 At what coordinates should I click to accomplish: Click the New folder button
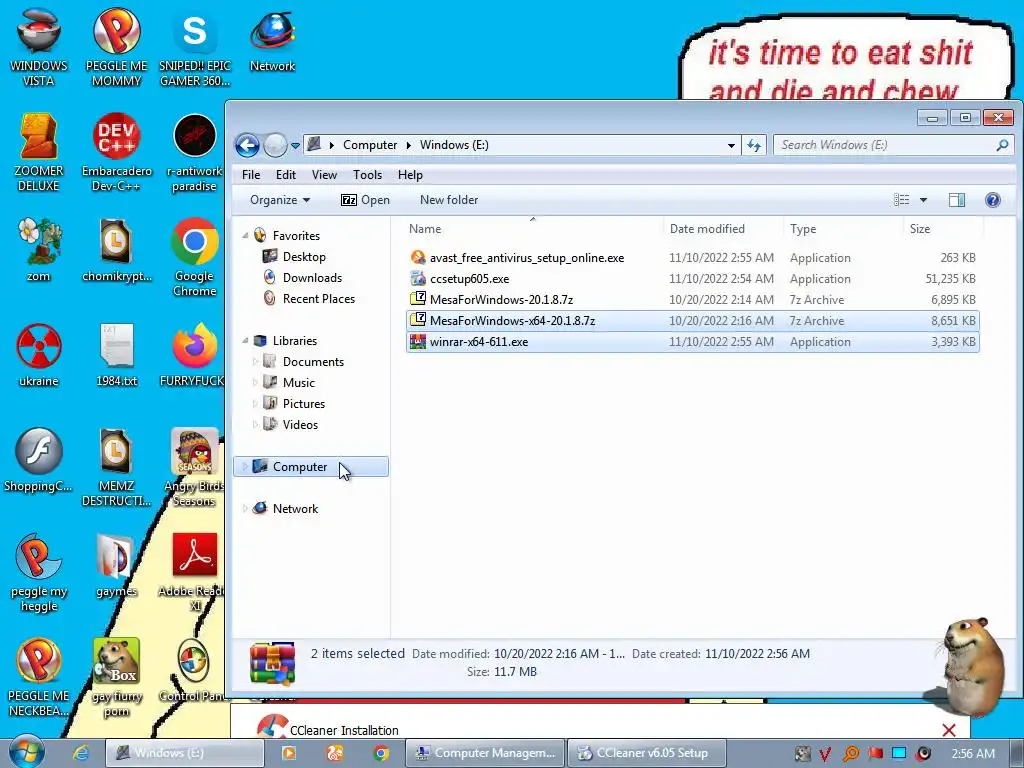pos(449,200)
